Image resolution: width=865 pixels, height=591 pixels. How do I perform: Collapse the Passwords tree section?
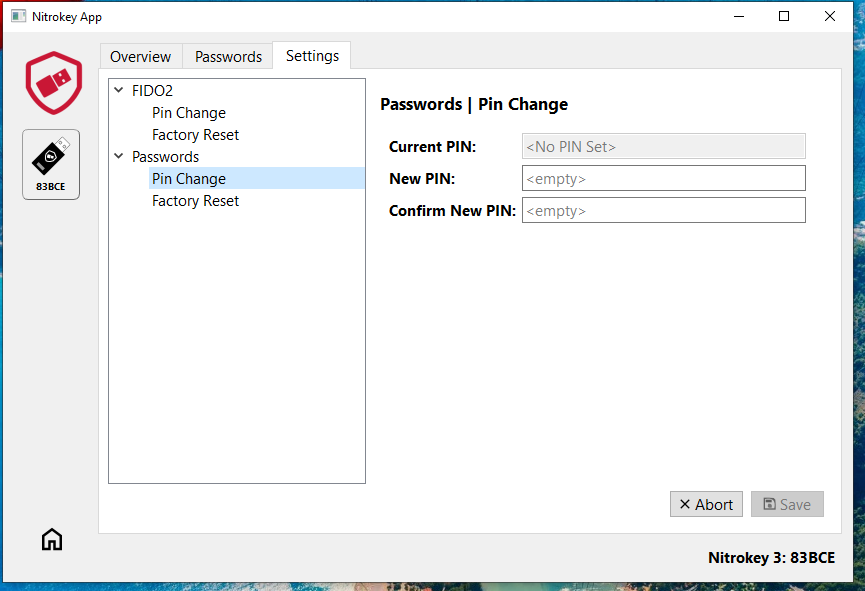[120, 157]
